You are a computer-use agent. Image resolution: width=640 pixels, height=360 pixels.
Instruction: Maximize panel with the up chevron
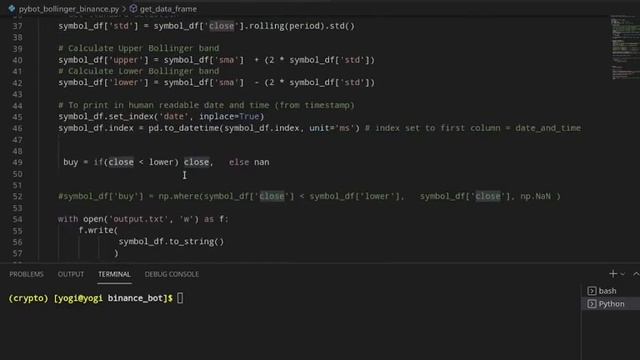click(x=636, y=274)
